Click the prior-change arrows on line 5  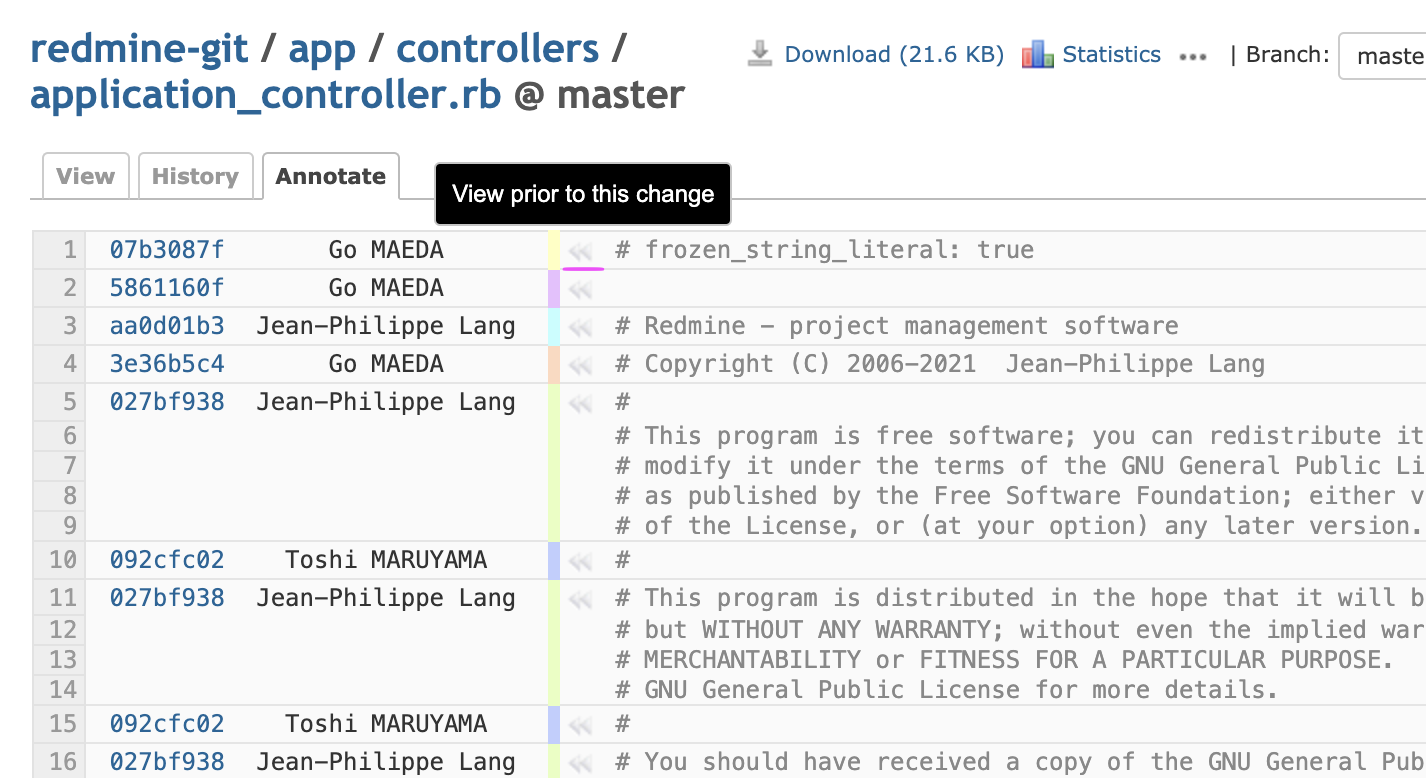coord(581,403)
